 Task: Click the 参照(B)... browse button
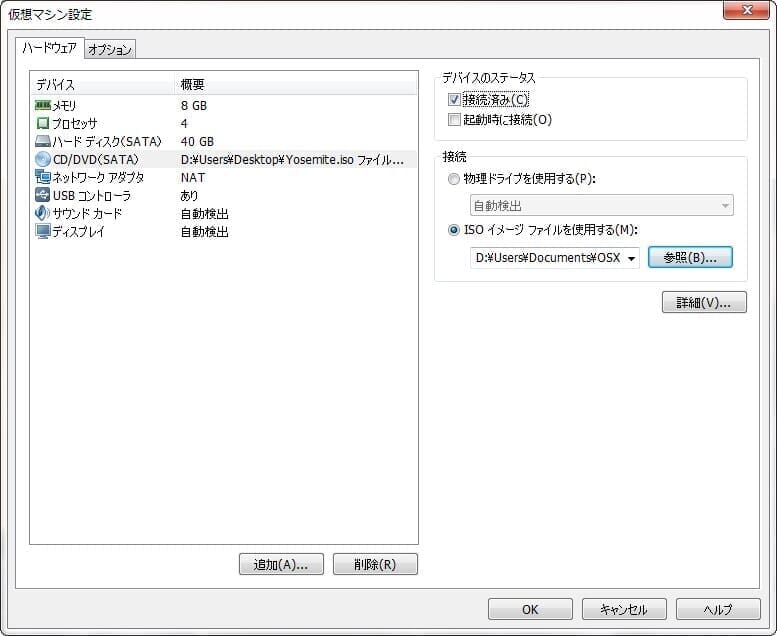[690, 257]
